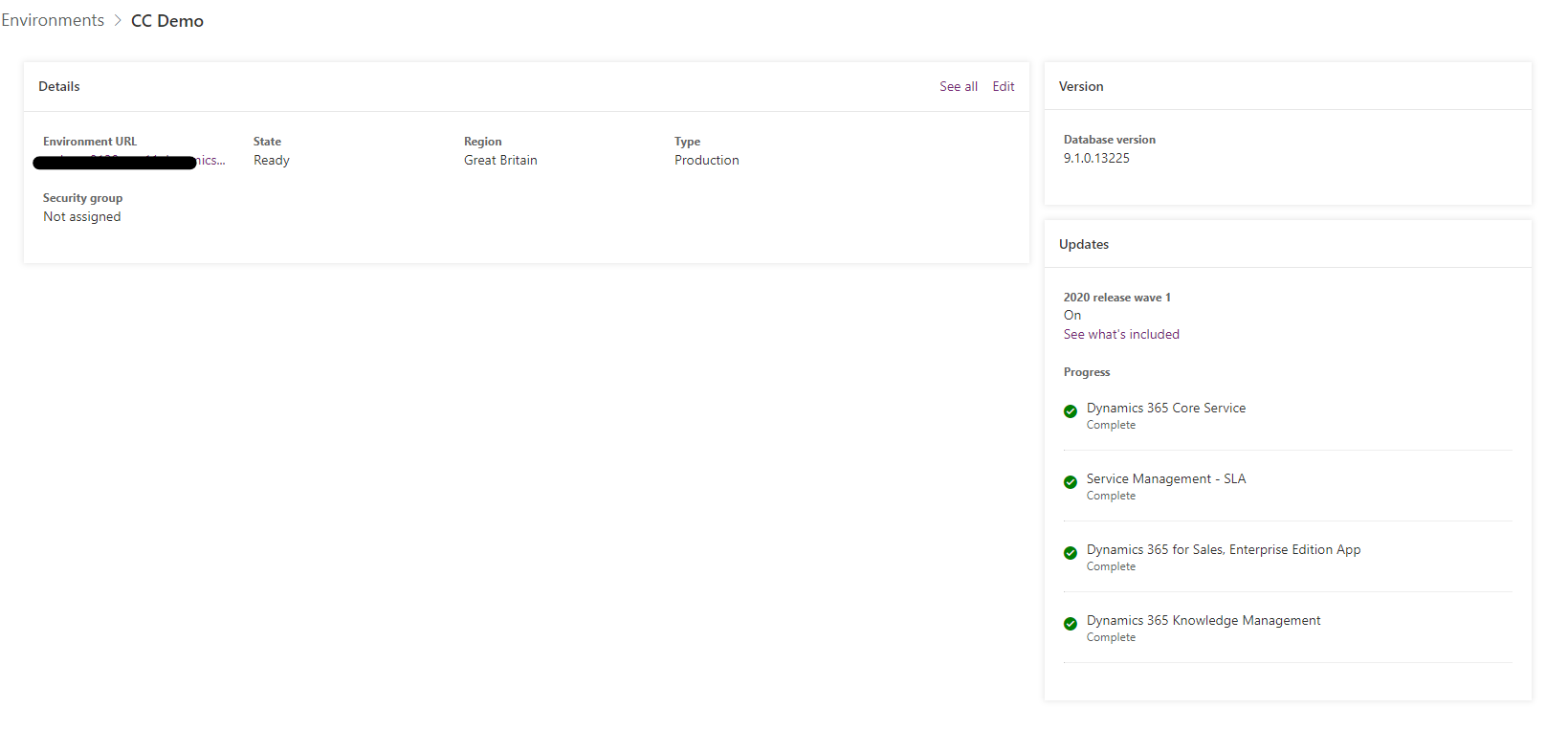
Task: Click the Database version label
Action: (1110, 140)
